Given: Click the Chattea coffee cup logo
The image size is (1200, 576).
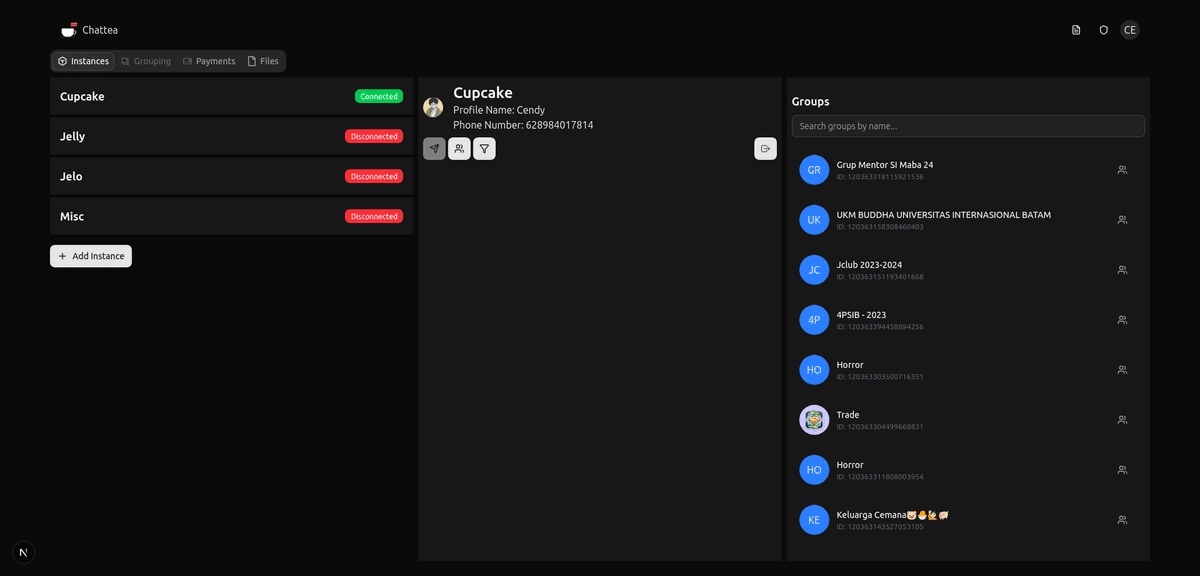Looking at the screenshot, I should coord(68,29).
